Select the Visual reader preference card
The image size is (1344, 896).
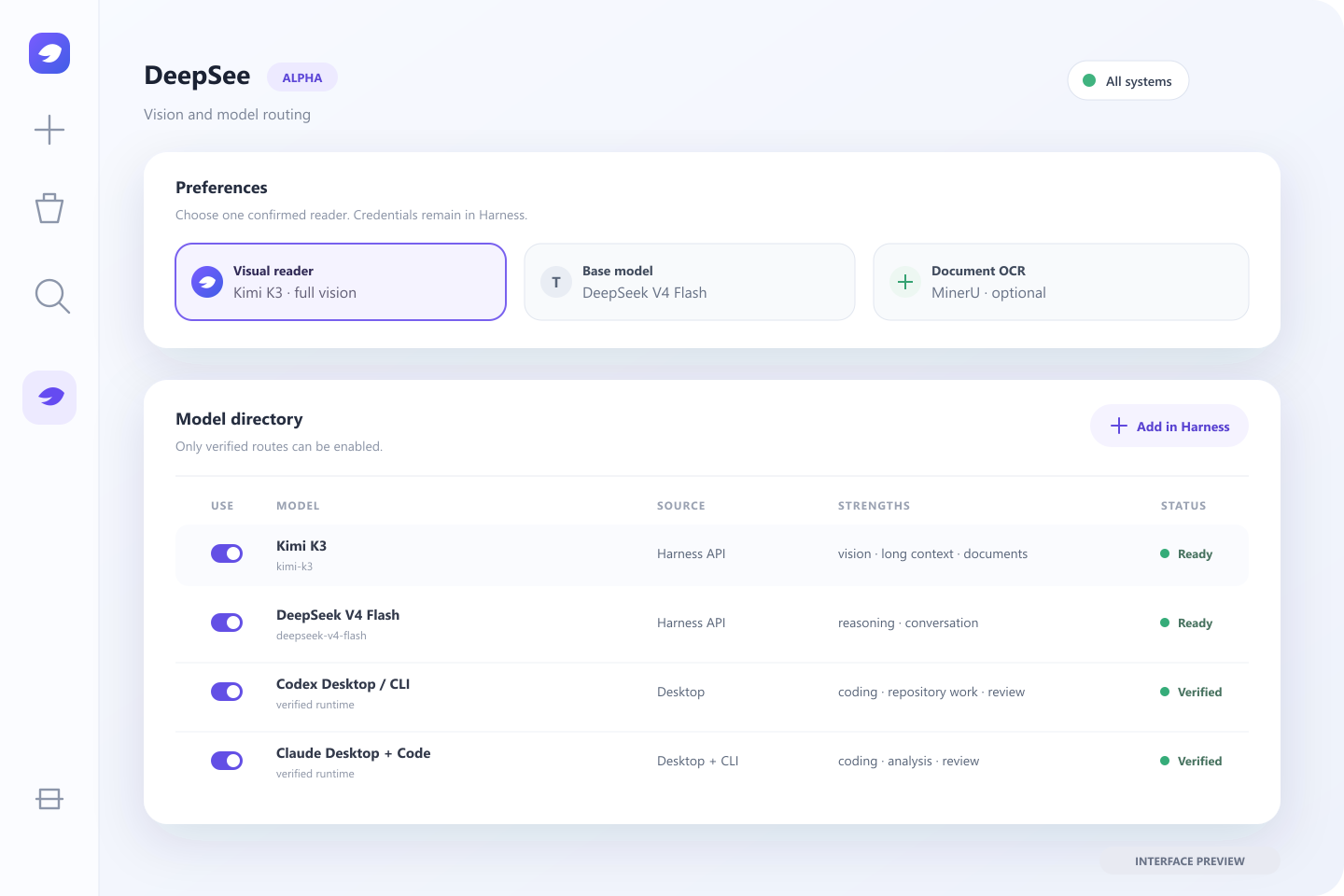tap(341, 282)
